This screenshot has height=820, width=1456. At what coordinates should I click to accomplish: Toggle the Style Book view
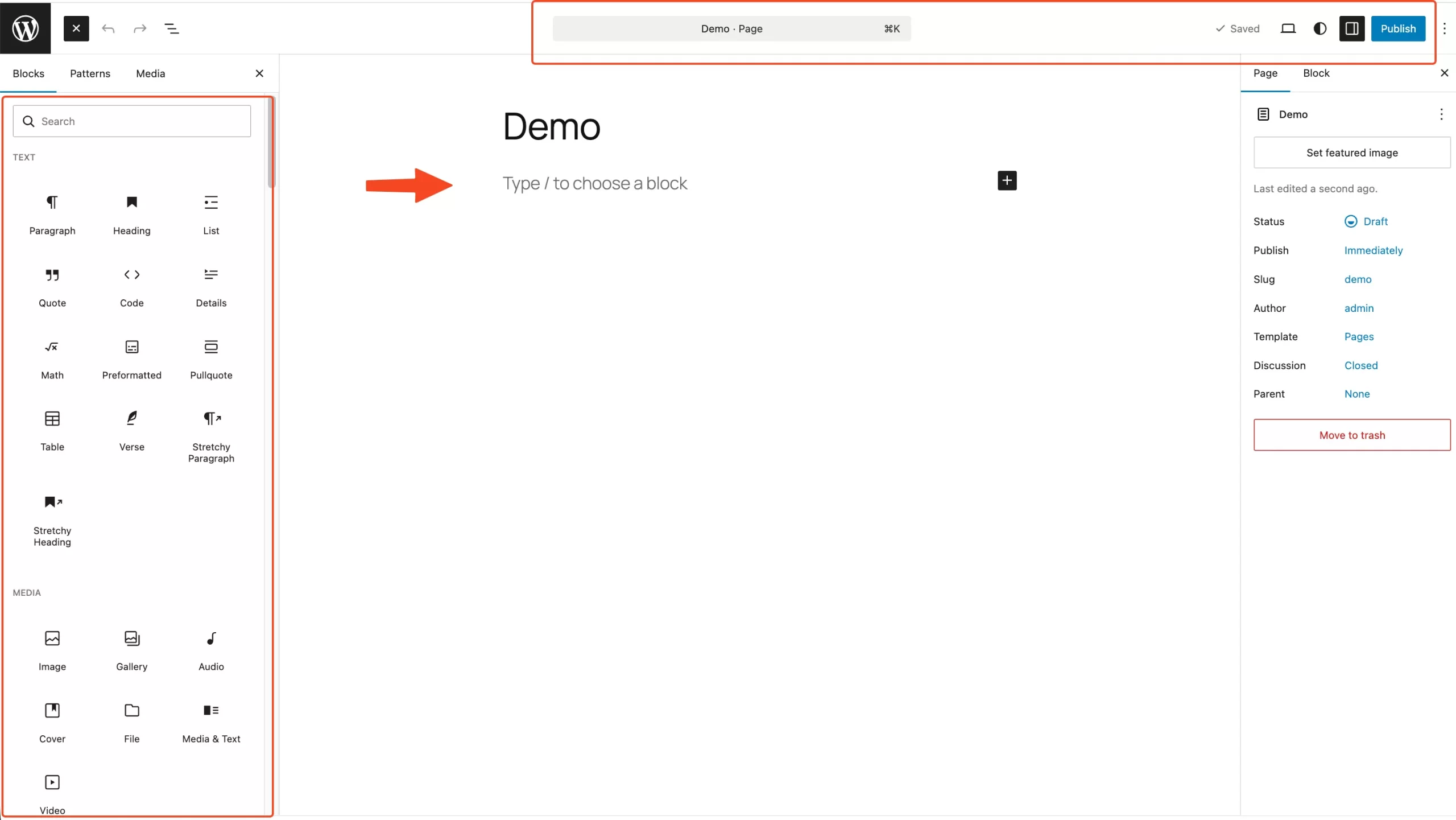(1319, 28)
